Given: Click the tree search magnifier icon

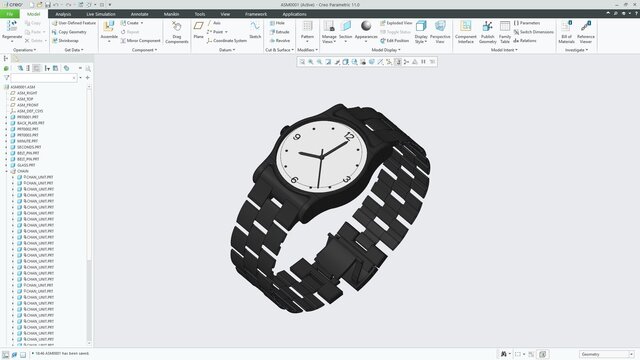Looking at the screenshot, I should click(x=88, y=69).
